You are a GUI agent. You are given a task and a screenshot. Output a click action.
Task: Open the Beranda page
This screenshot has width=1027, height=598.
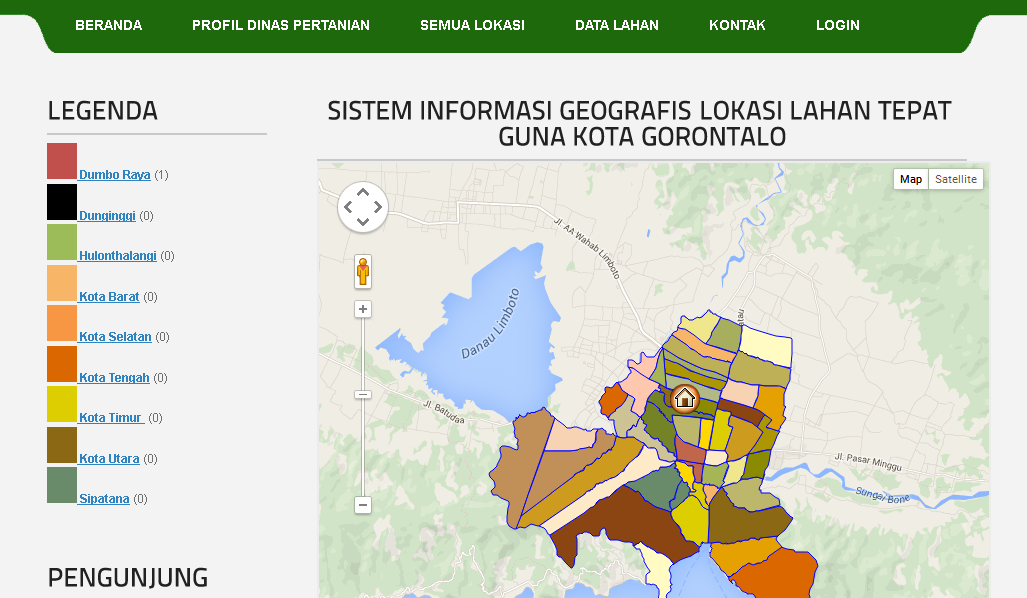[108, 25]
